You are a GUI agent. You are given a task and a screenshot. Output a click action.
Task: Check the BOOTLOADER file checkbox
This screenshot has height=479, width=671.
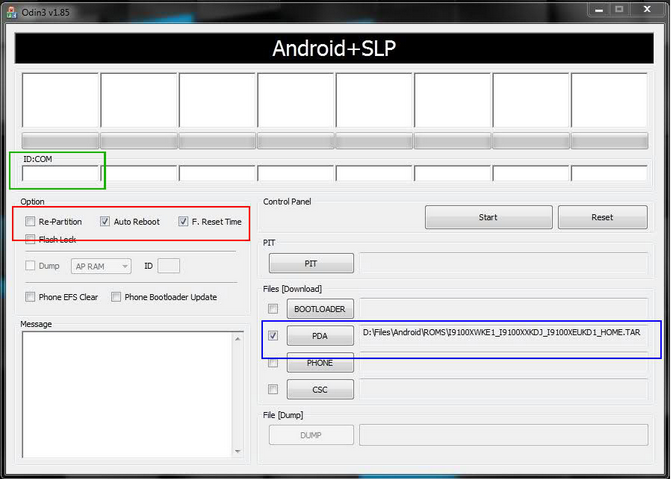[273, 309]
